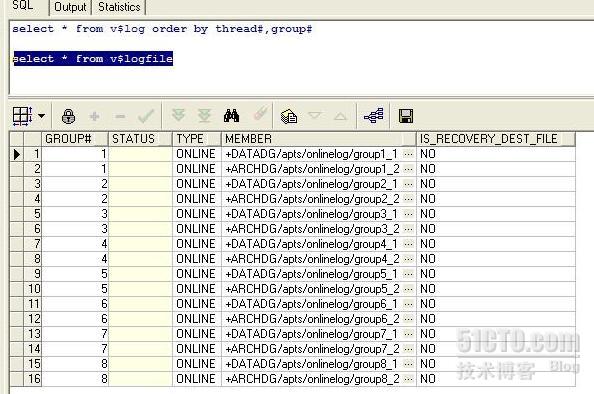Open ellipsis for +ARCHDG group2_2 member
The image size is (594, 394).
(408, 199)
